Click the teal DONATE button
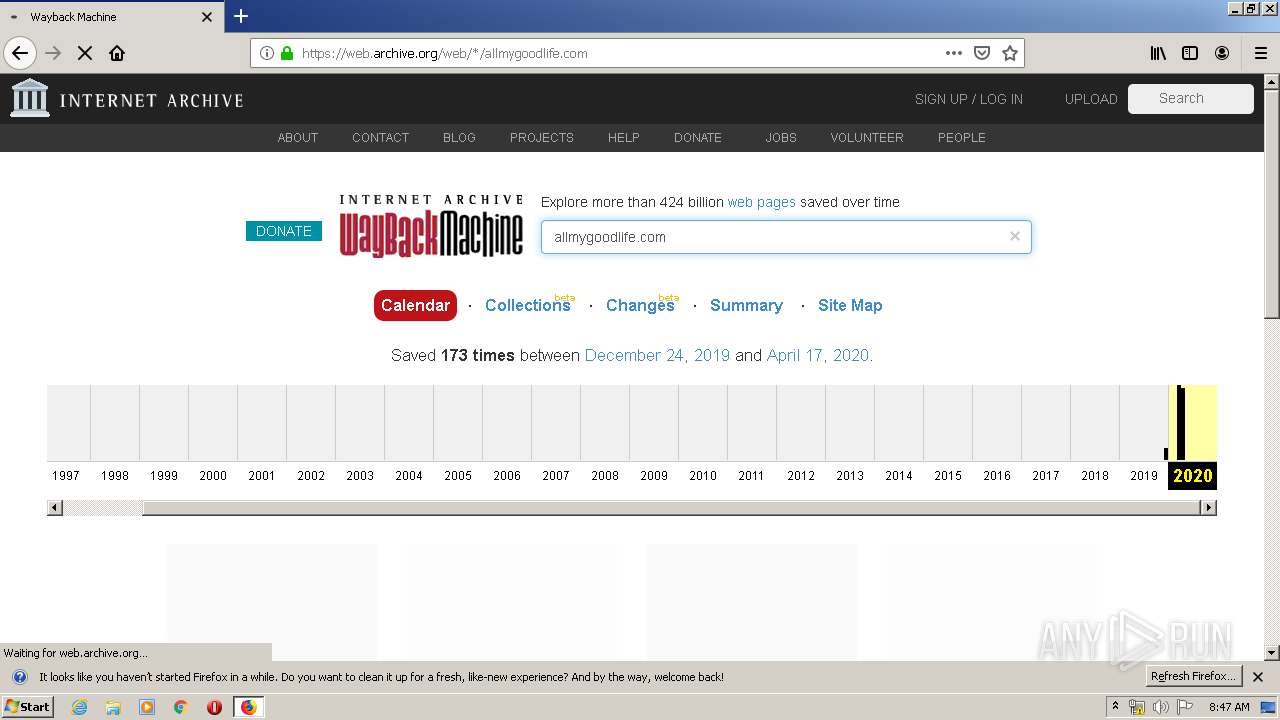Image resolution: width=1280 pixels, height=720 pixels. [x=284, y=231]
